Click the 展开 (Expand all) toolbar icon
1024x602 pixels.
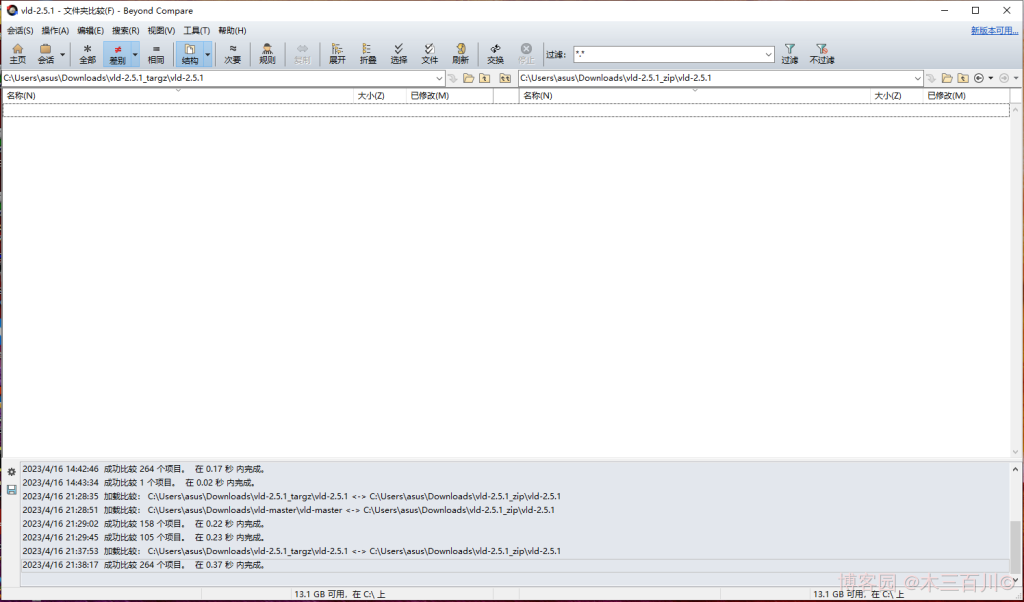pos(337,53)
